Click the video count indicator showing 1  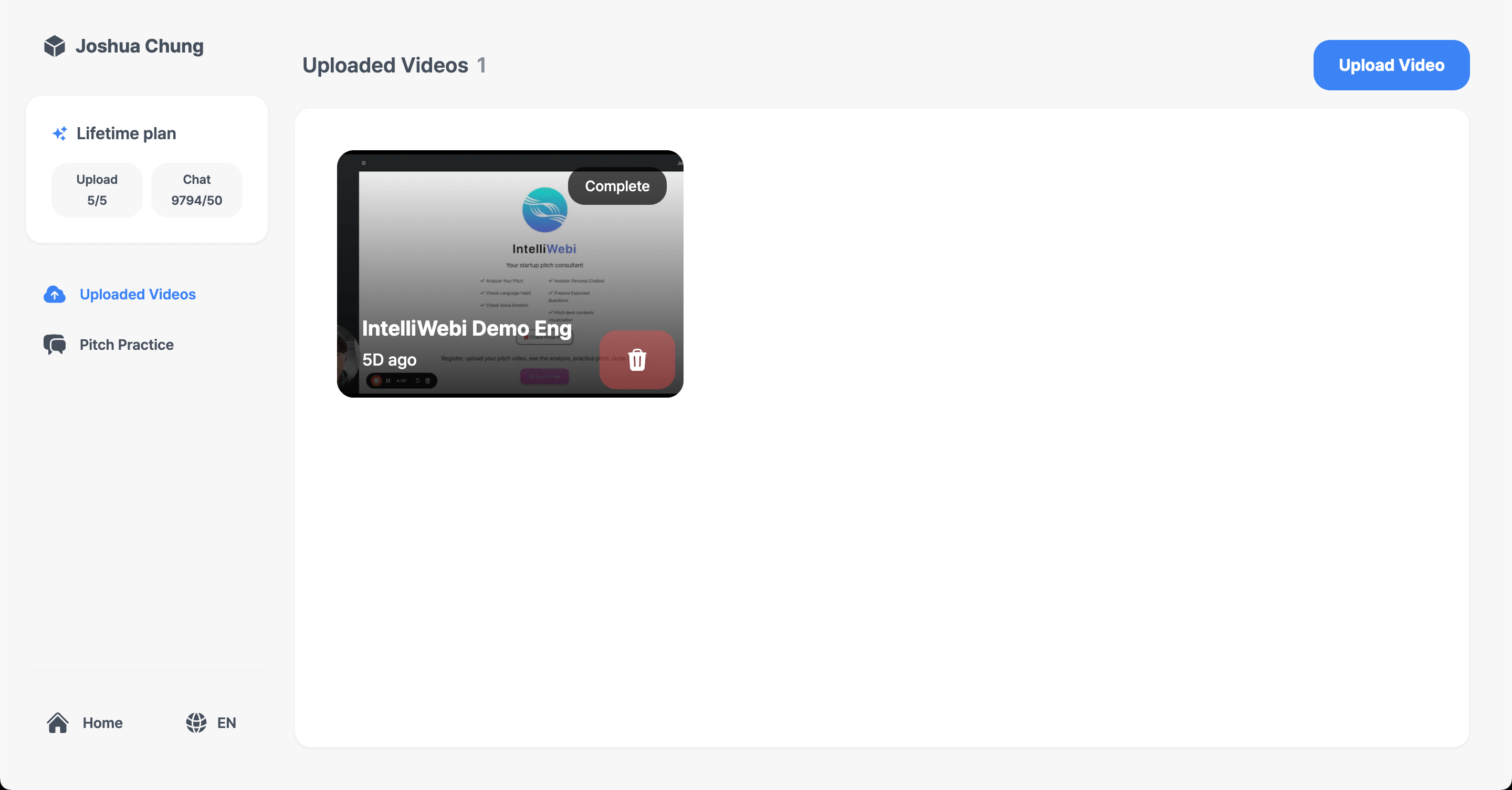pyautogui.click(x=481, y=65)
